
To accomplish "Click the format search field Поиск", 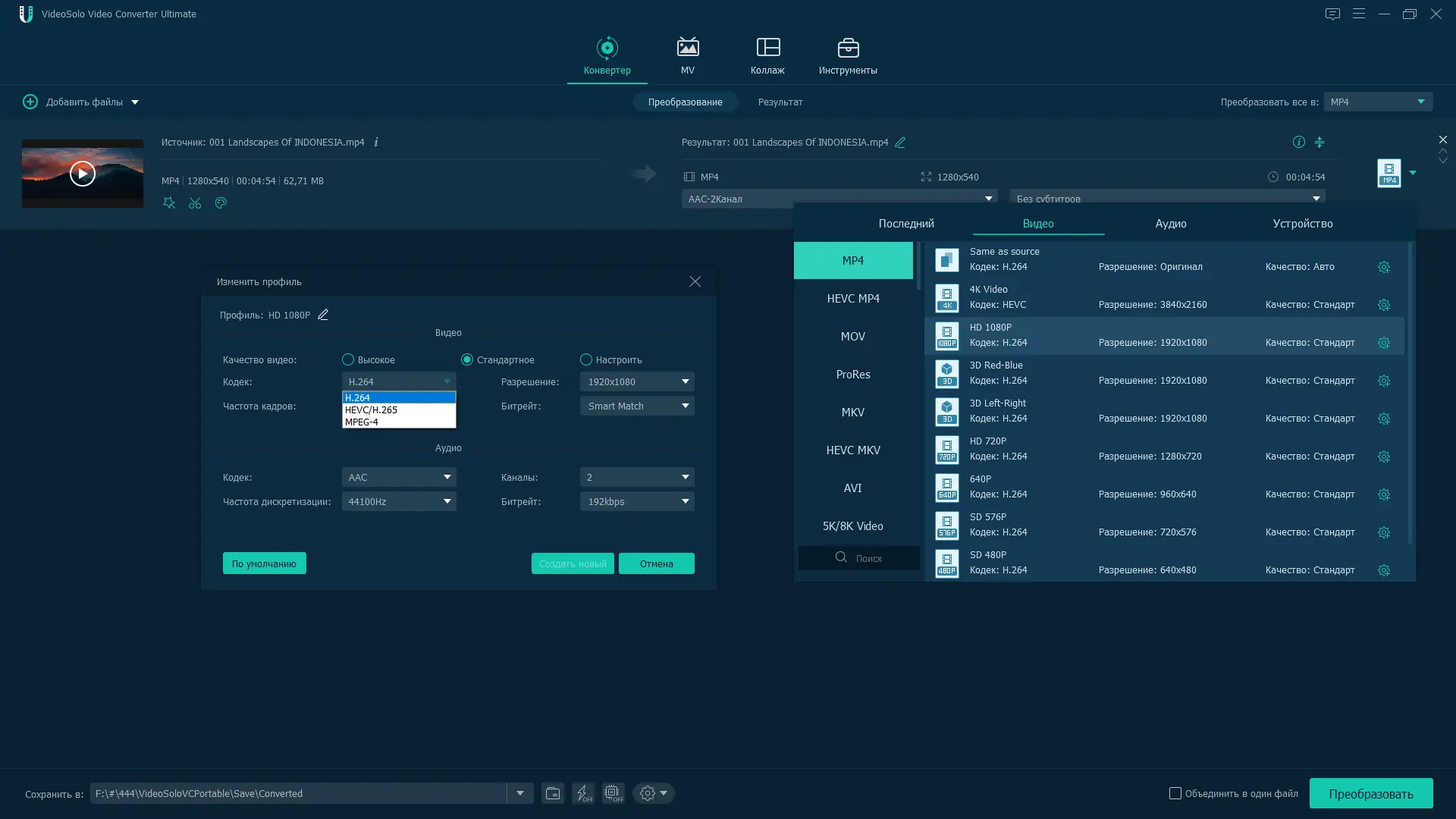I will (x=864, y=558).
